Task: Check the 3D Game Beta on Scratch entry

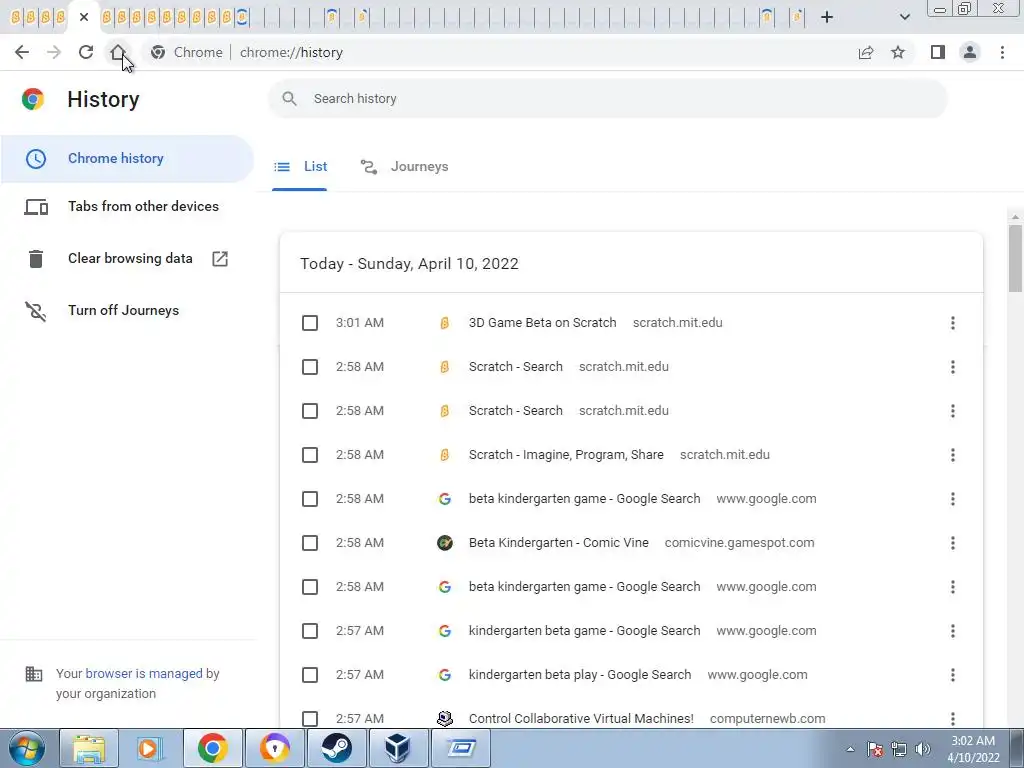Action: (x=310, y=323)
